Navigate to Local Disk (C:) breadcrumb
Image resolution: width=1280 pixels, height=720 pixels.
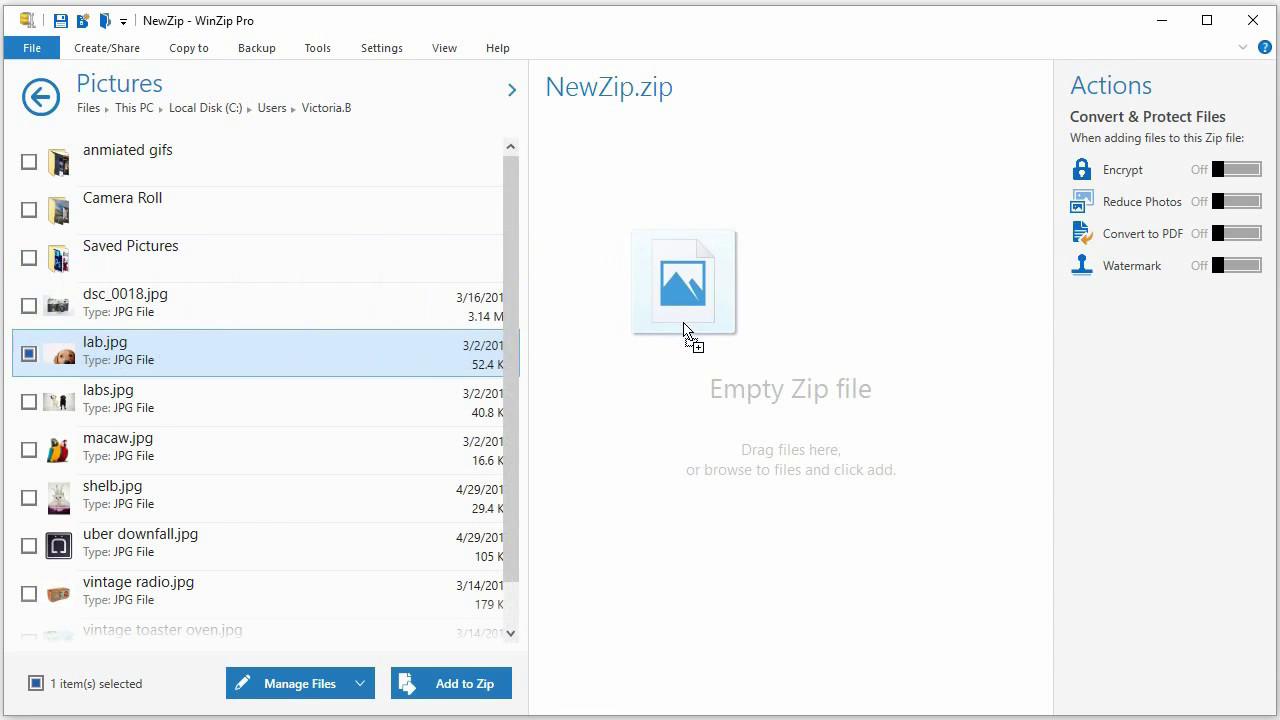tap(206, 108)
